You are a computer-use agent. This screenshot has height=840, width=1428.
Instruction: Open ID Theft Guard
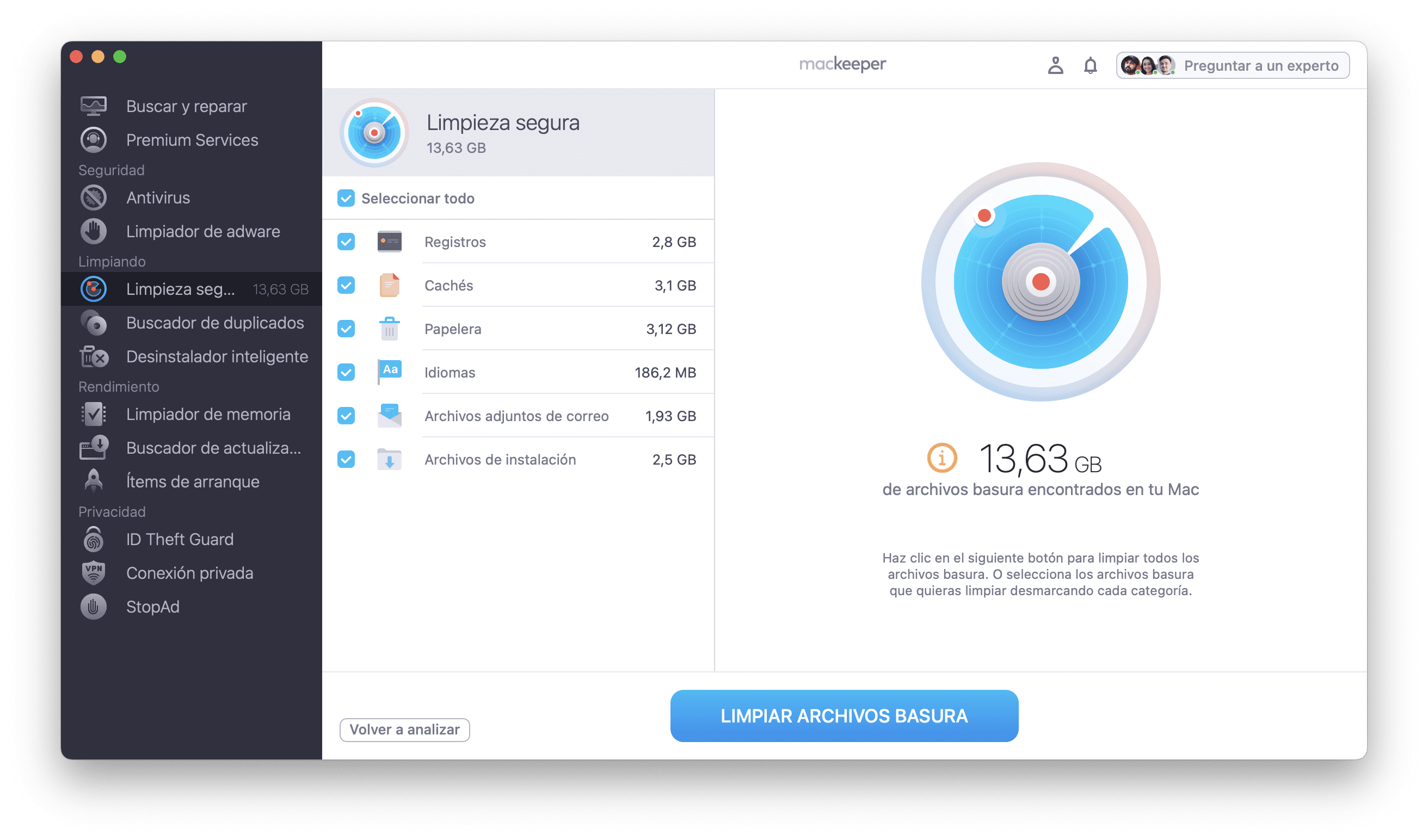[192, 539]
